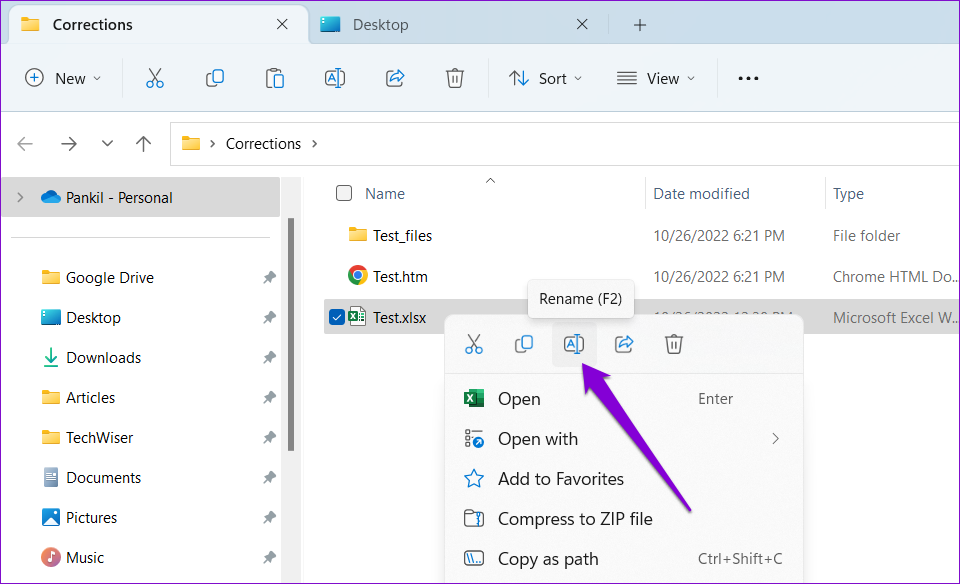This screenshot has height=584, width=960.
Task: Click Share icon in the context menu
Action: (x=624, y=344)
